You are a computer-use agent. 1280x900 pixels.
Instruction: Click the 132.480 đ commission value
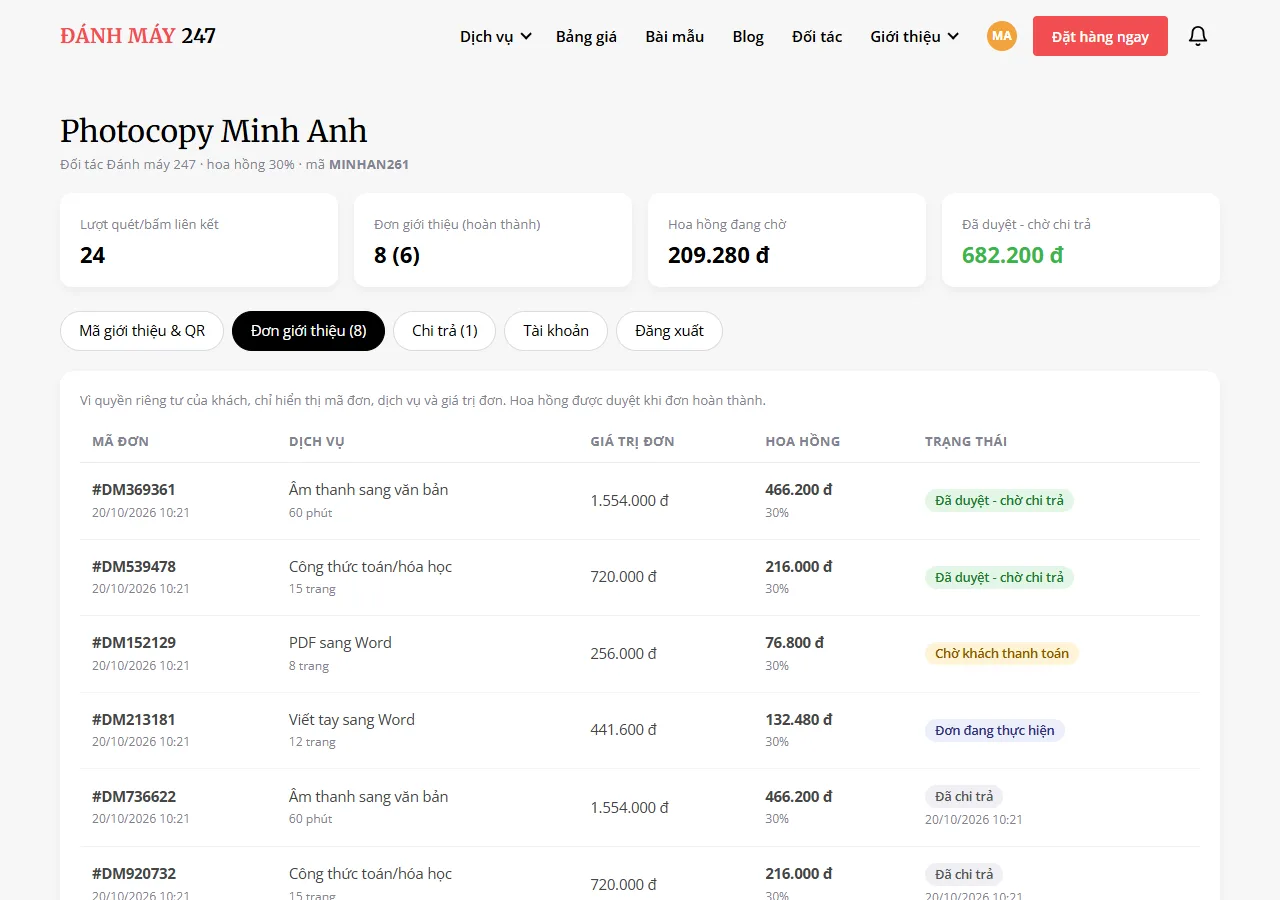click(x=799, y=720)
